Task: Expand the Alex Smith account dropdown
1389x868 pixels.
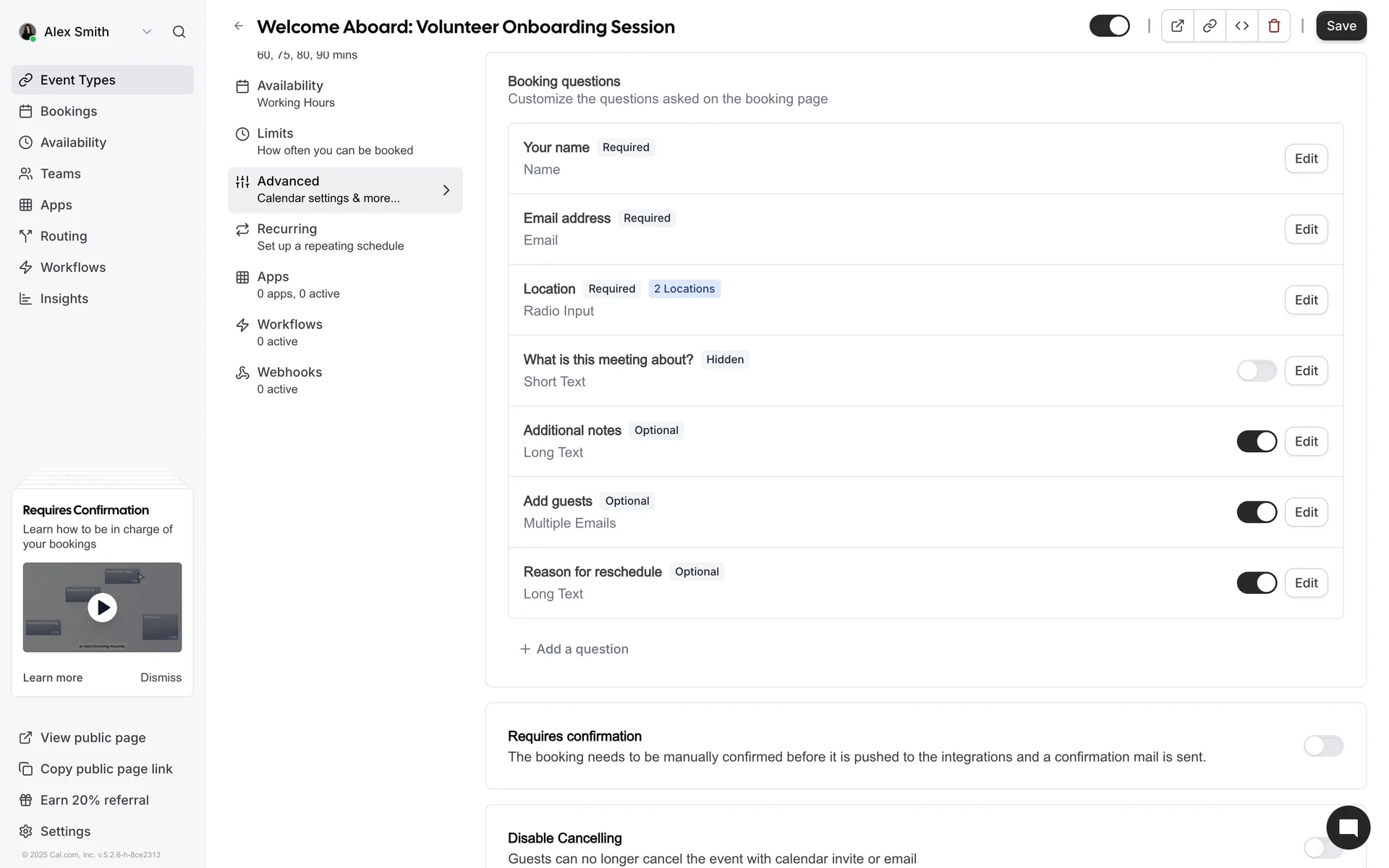Action: pyautogui.click(x=147, y=32)
